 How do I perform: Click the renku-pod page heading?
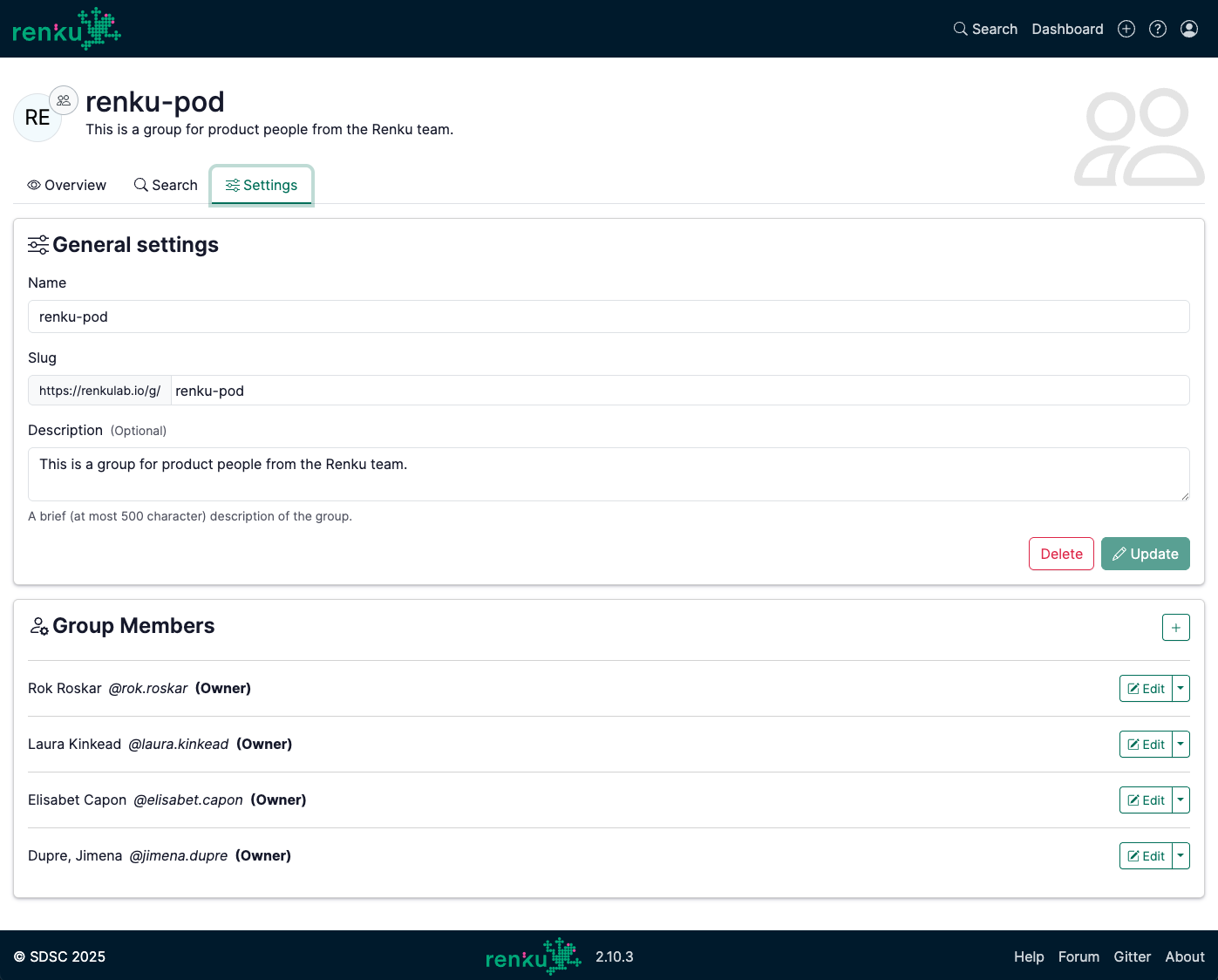pyautogui.click(x=155, y=102)
